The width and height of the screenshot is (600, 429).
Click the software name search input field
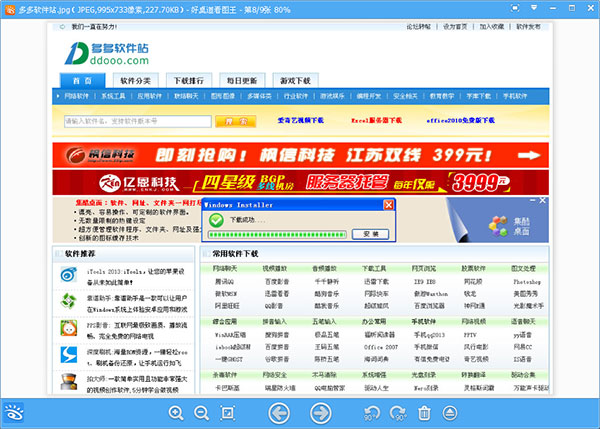tap(138, 121)
